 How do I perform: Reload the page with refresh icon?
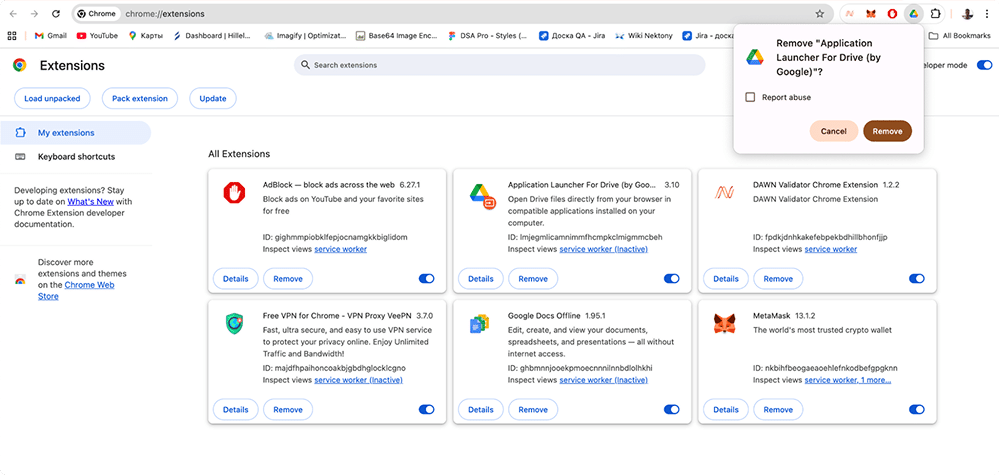(x=55, y=14)
